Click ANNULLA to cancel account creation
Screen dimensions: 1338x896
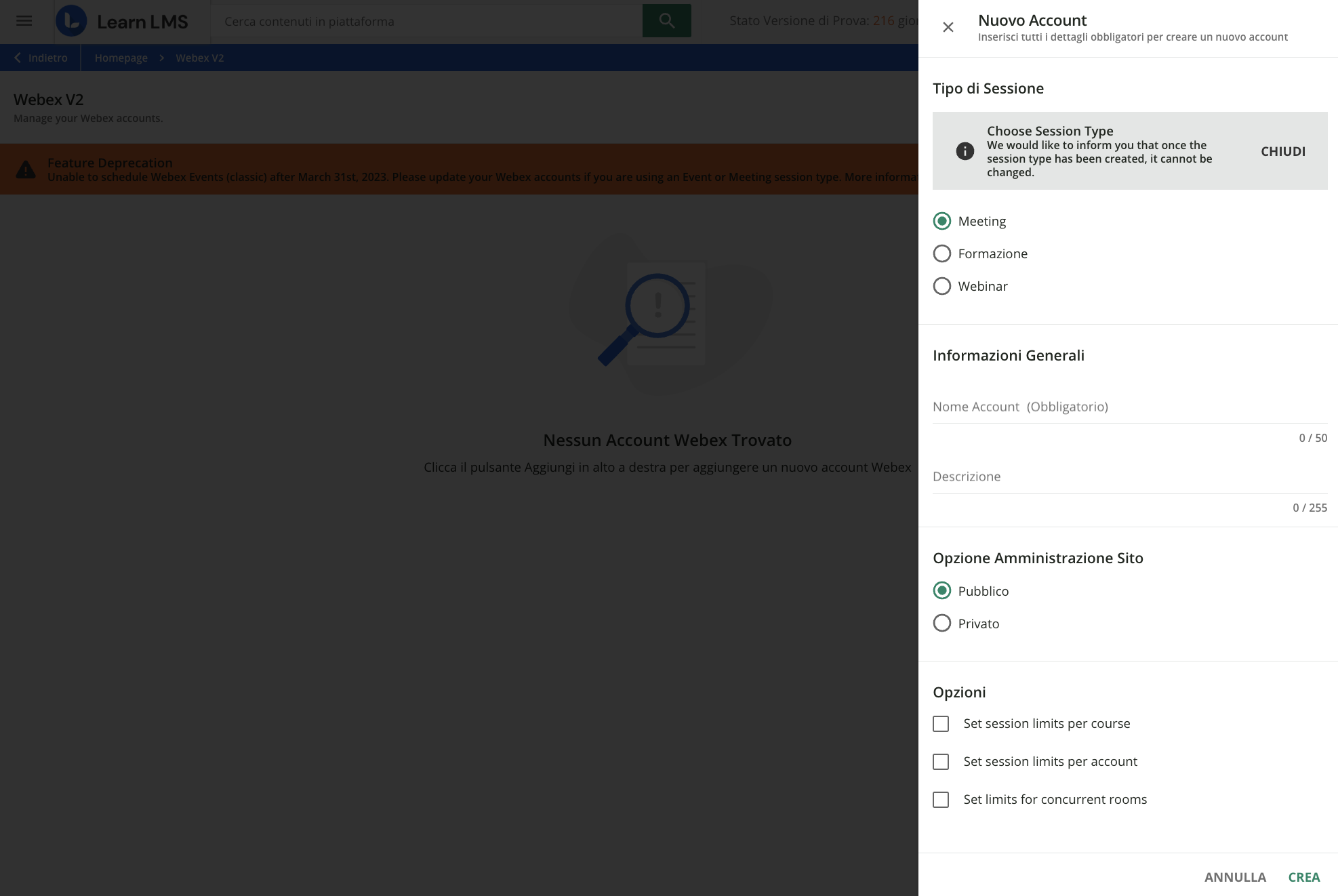1235,876
